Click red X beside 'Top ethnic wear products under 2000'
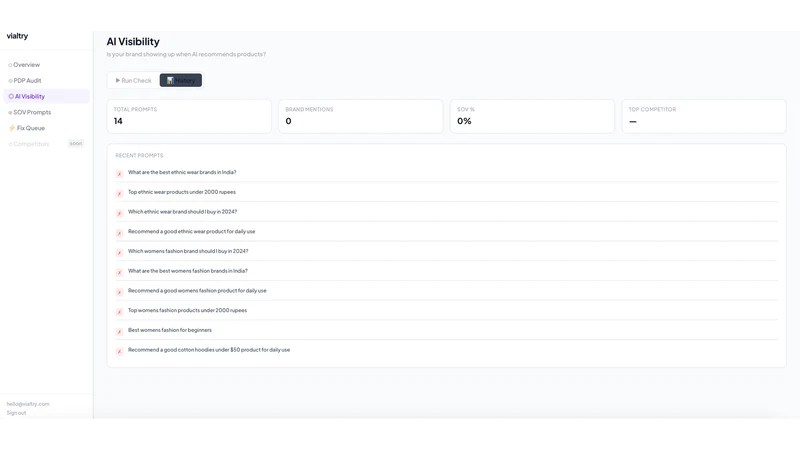This screenshot has height=450, width=800. [119, 193]
